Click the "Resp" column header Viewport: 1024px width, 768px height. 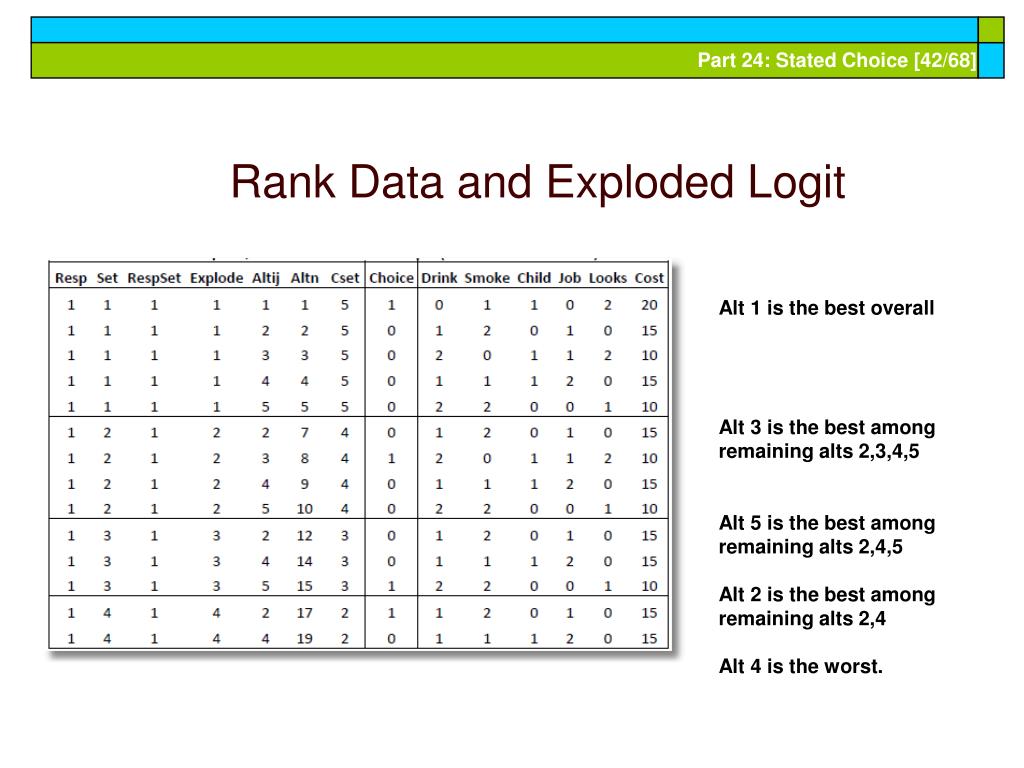pyautogui.click(x=71, y=278)
